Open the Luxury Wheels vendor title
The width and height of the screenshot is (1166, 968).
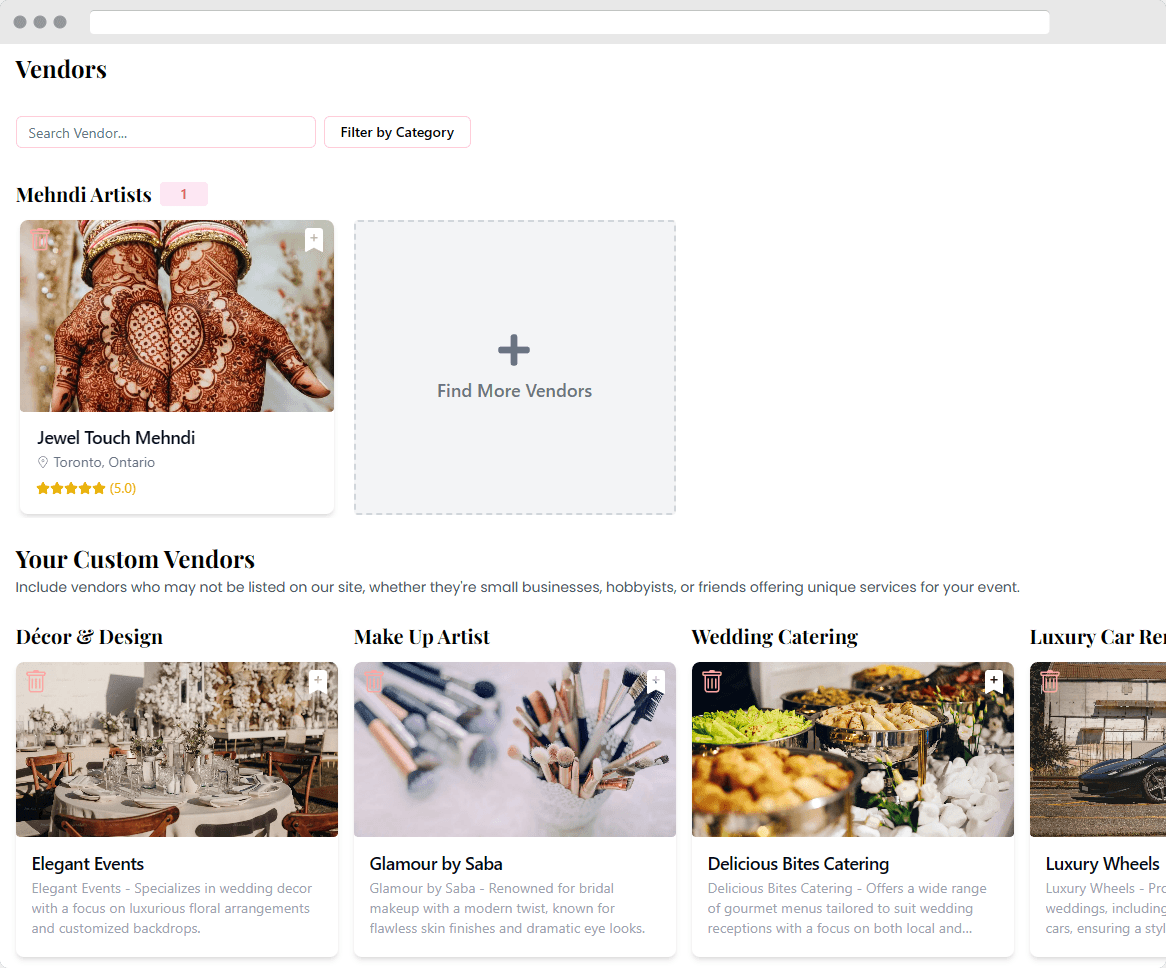click(1102, 864)
